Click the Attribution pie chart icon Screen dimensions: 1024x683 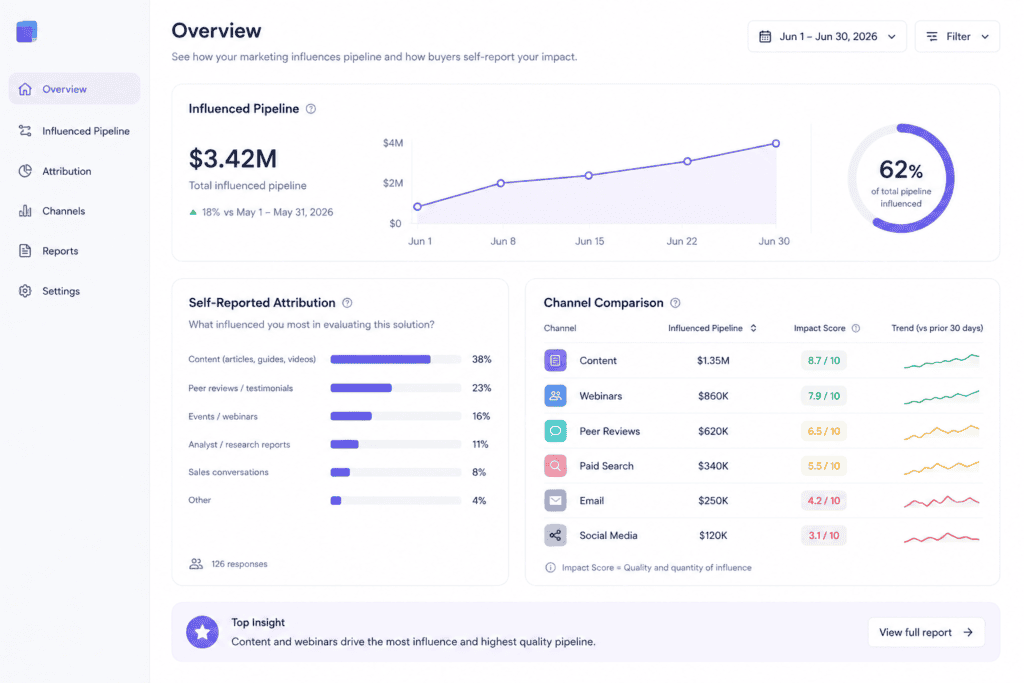click(25, 171)
